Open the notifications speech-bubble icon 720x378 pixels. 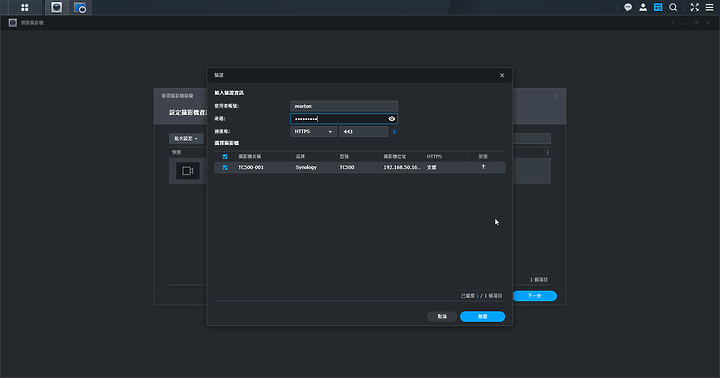(x=628, y=7)
